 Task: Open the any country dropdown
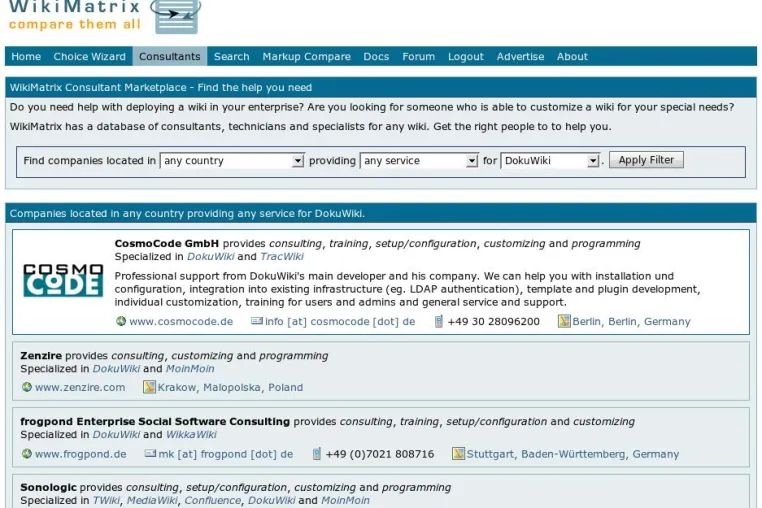pyautogui.click(x=232, y=160)
